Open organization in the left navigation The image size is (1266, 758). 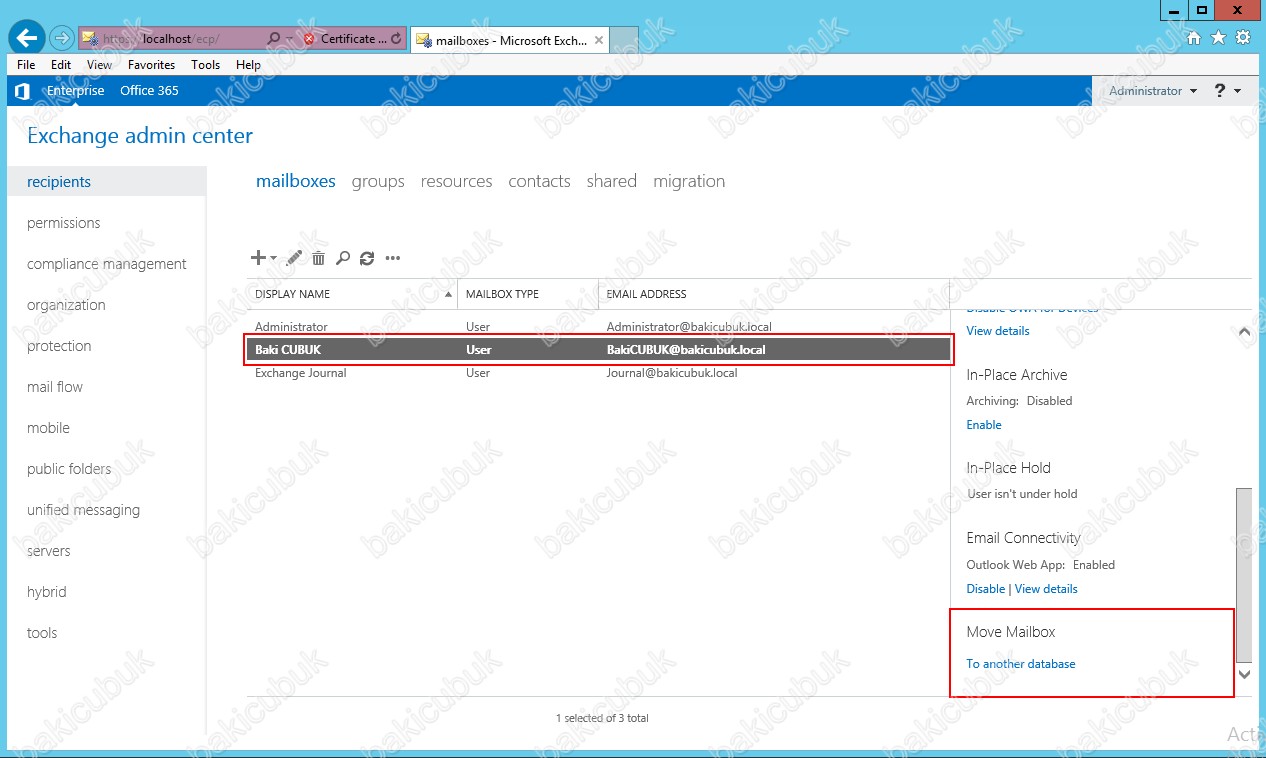(66, 305)
